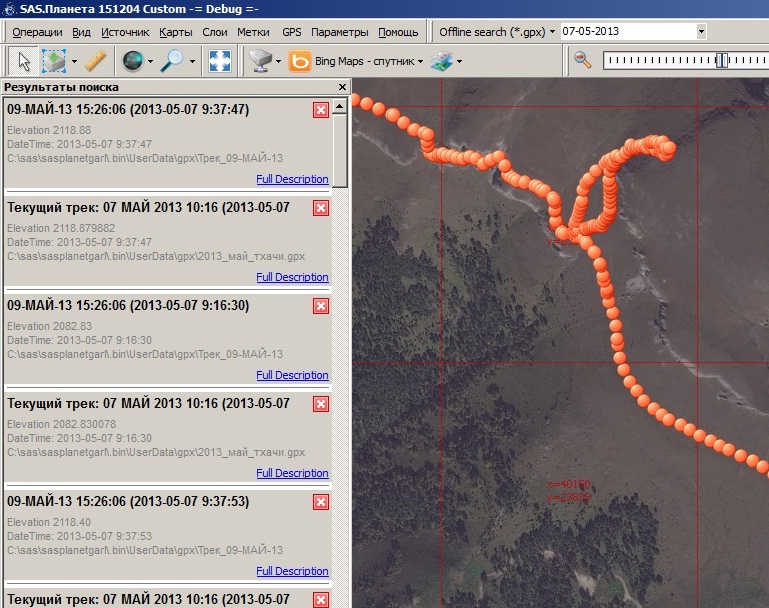Remove the first search result with red X
Image resolution: width=769 pixels, height=608 pixels.
click(320, 110)
